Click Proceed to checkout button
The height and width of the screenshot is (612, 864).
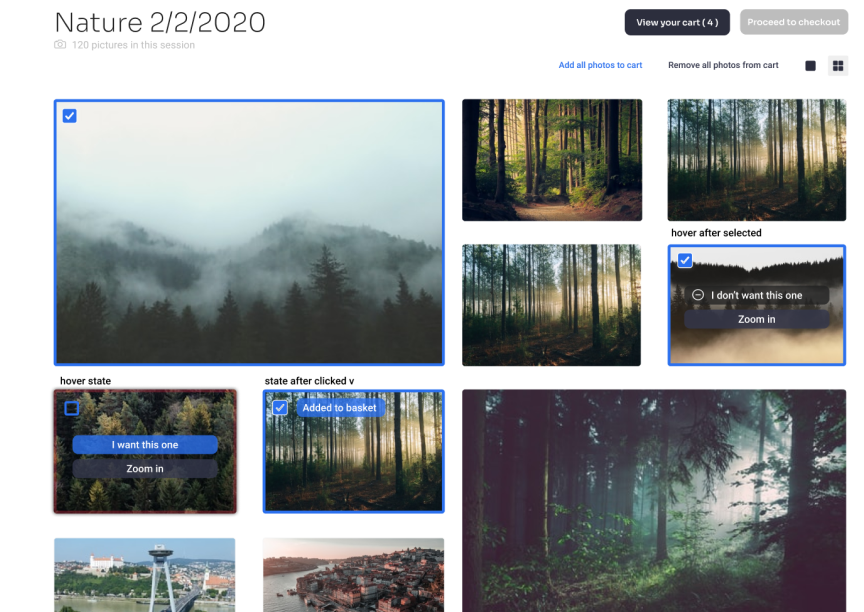(793, 22)
